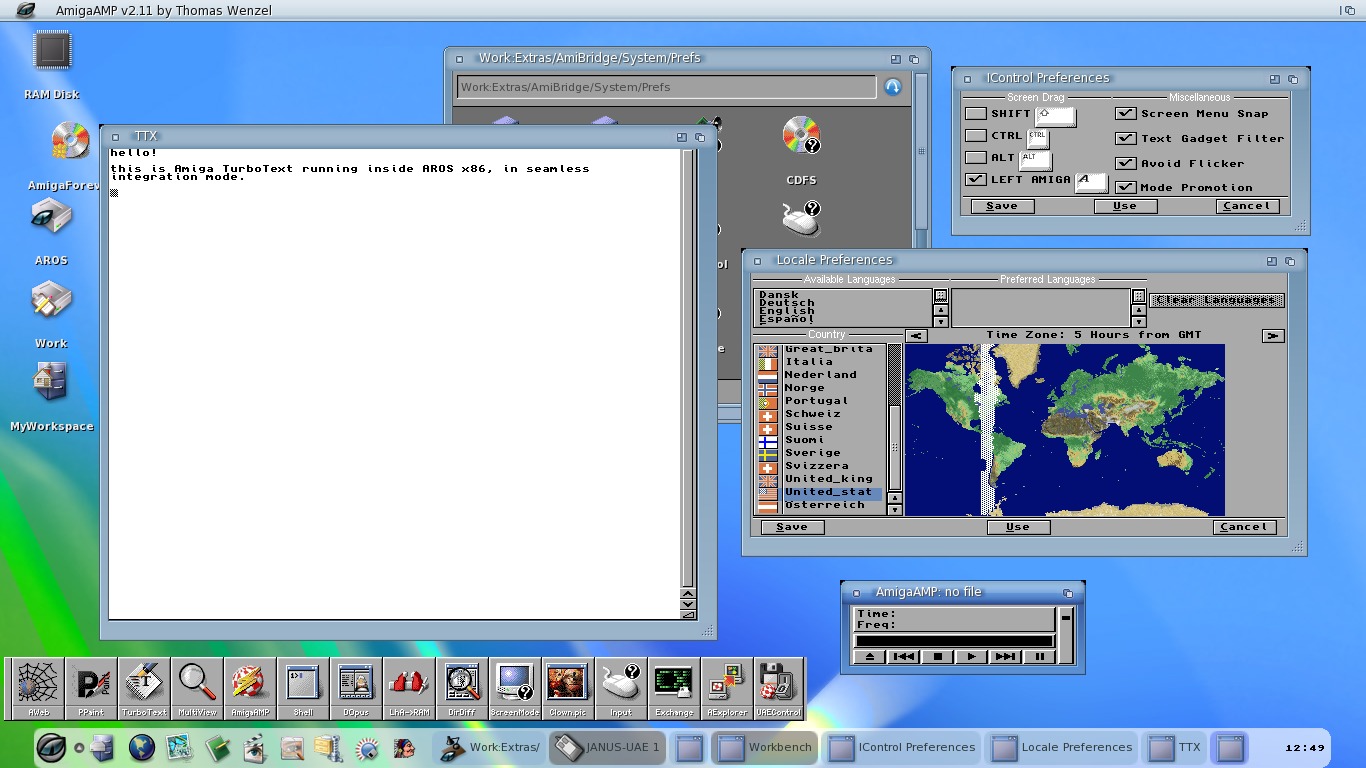The height and width of the screenshot is (768, 1366).
Task: Open UAEControl dock icon
Action: (780, 688)
